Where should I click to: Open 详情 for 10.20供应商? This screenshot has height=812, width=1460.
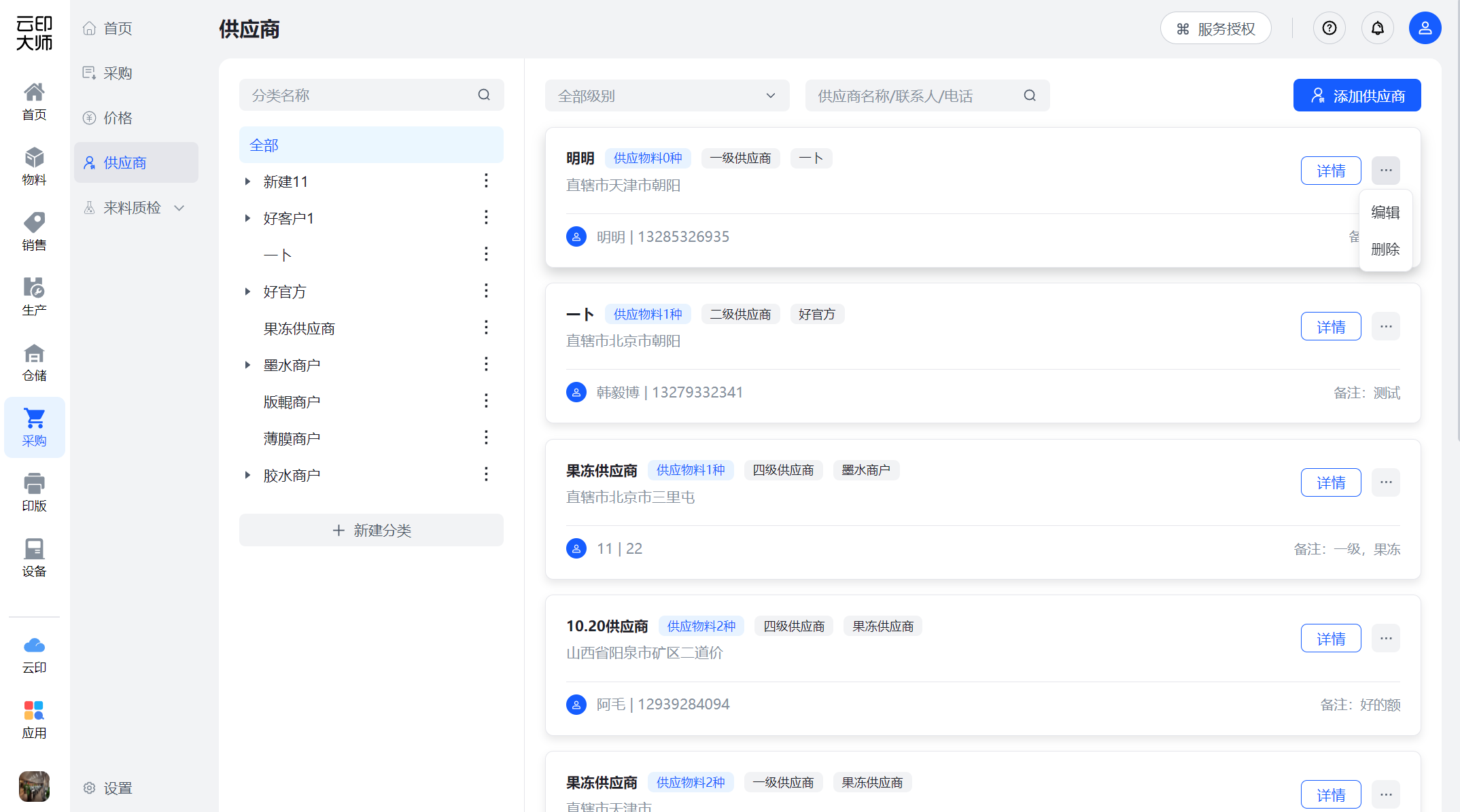click(x=1331, y=638)
